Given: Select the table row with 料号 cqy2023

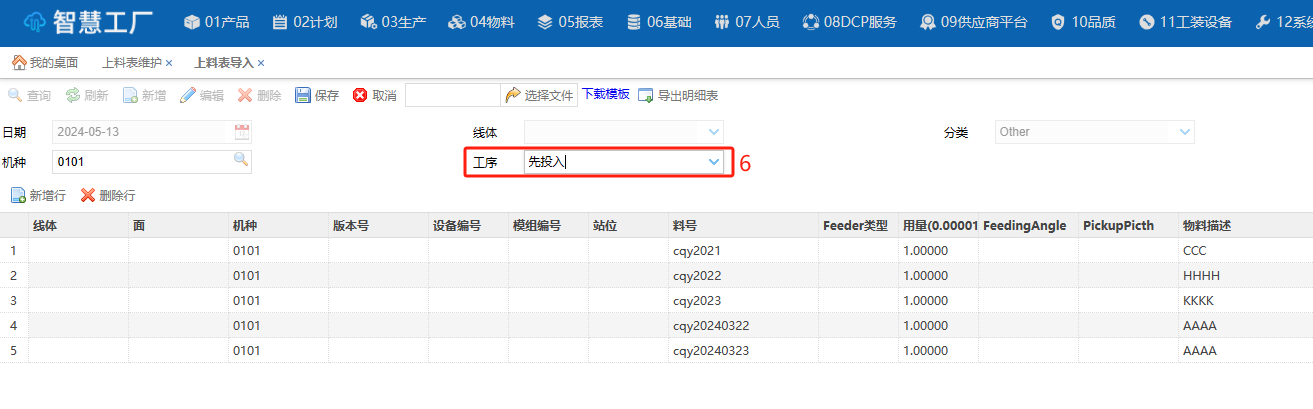Looking at the screenshot, I should [x=696, y=300].
